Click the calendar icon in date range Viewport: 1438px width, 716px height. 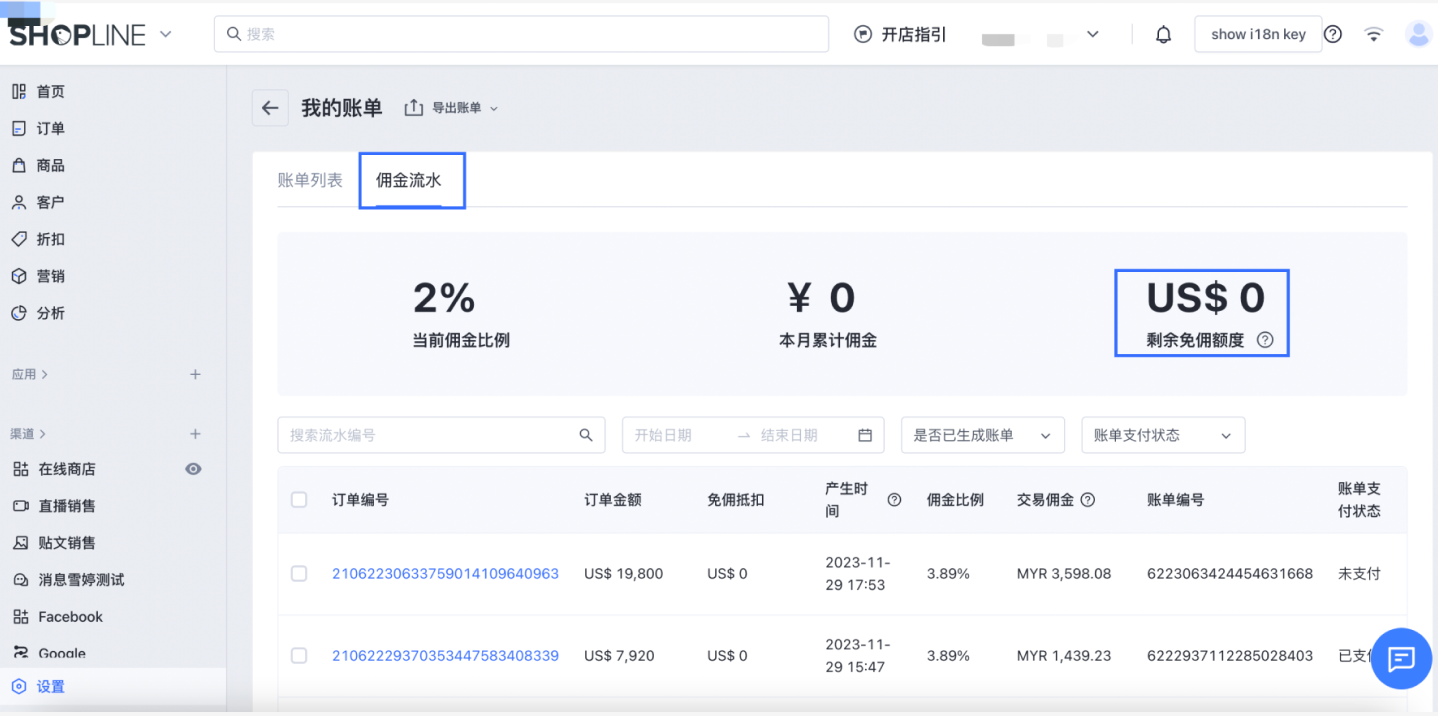click(x=865, y=435)
